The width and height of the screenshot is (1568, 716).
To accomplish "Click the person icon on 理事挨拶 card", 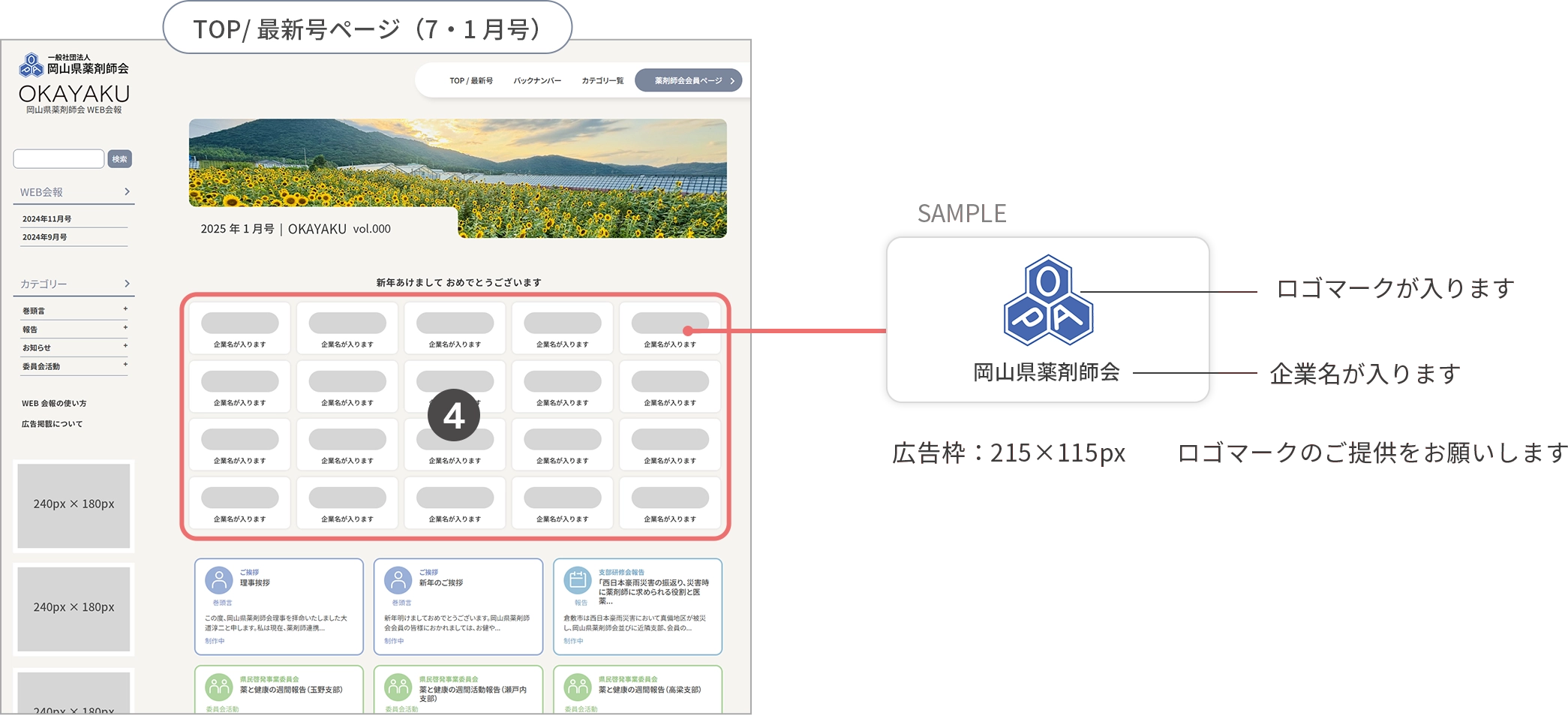I will 219,581.
